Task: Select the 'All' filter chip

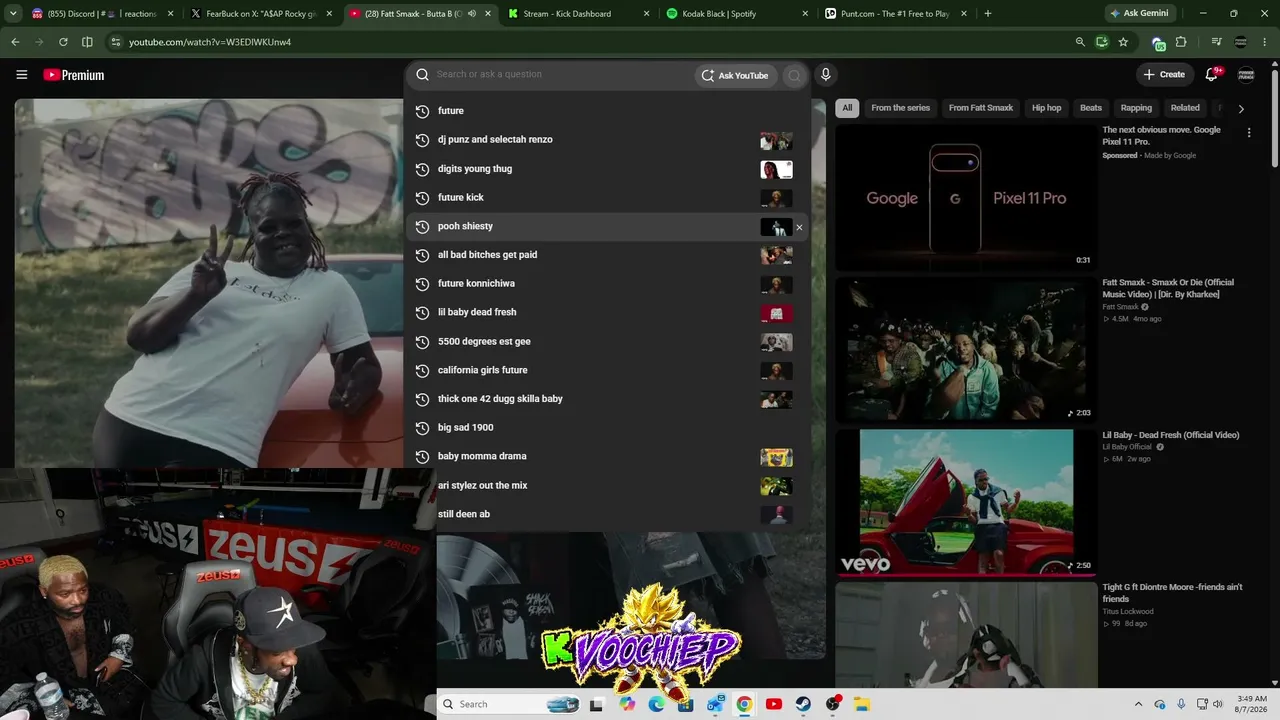Action: click(847, 108)
